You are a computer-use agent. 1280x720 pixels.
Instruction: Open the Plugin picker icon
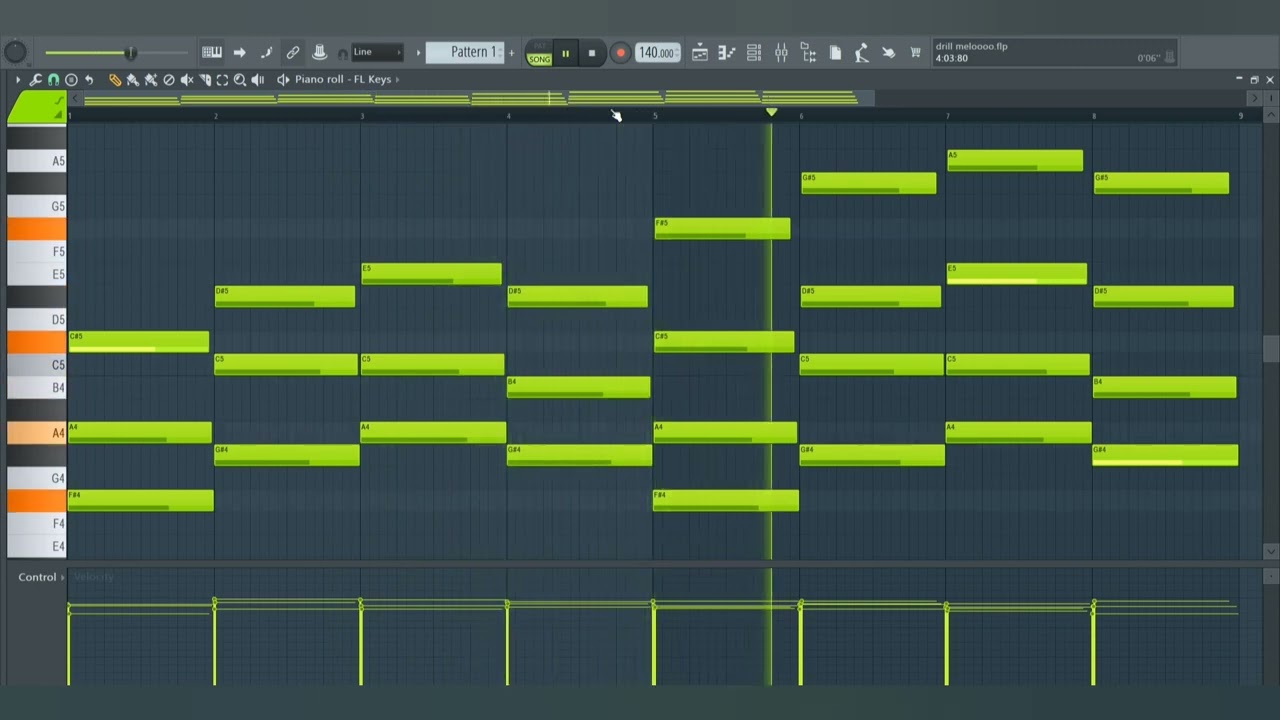(888, 53)
